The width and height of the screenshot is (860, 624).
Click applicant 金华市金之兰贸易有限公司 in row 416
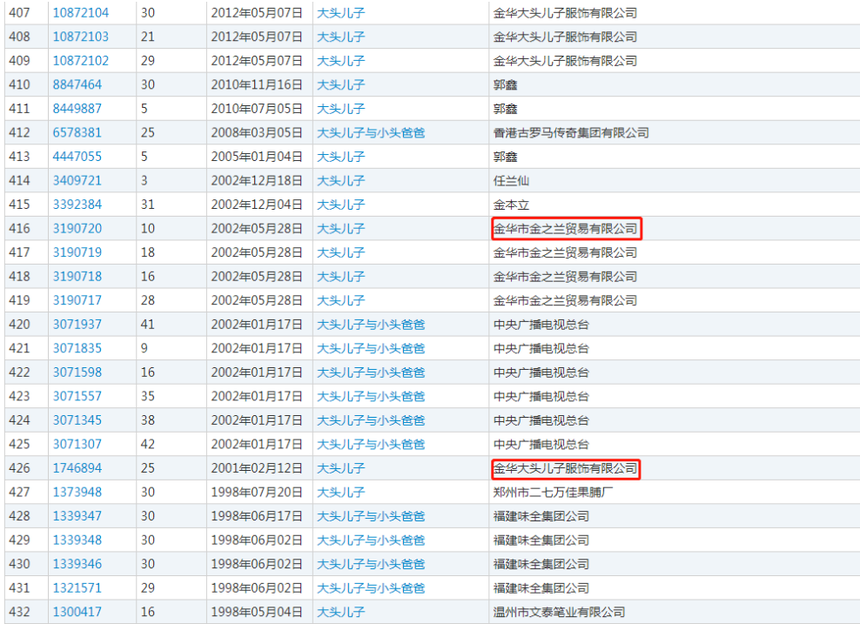point(565,229)
